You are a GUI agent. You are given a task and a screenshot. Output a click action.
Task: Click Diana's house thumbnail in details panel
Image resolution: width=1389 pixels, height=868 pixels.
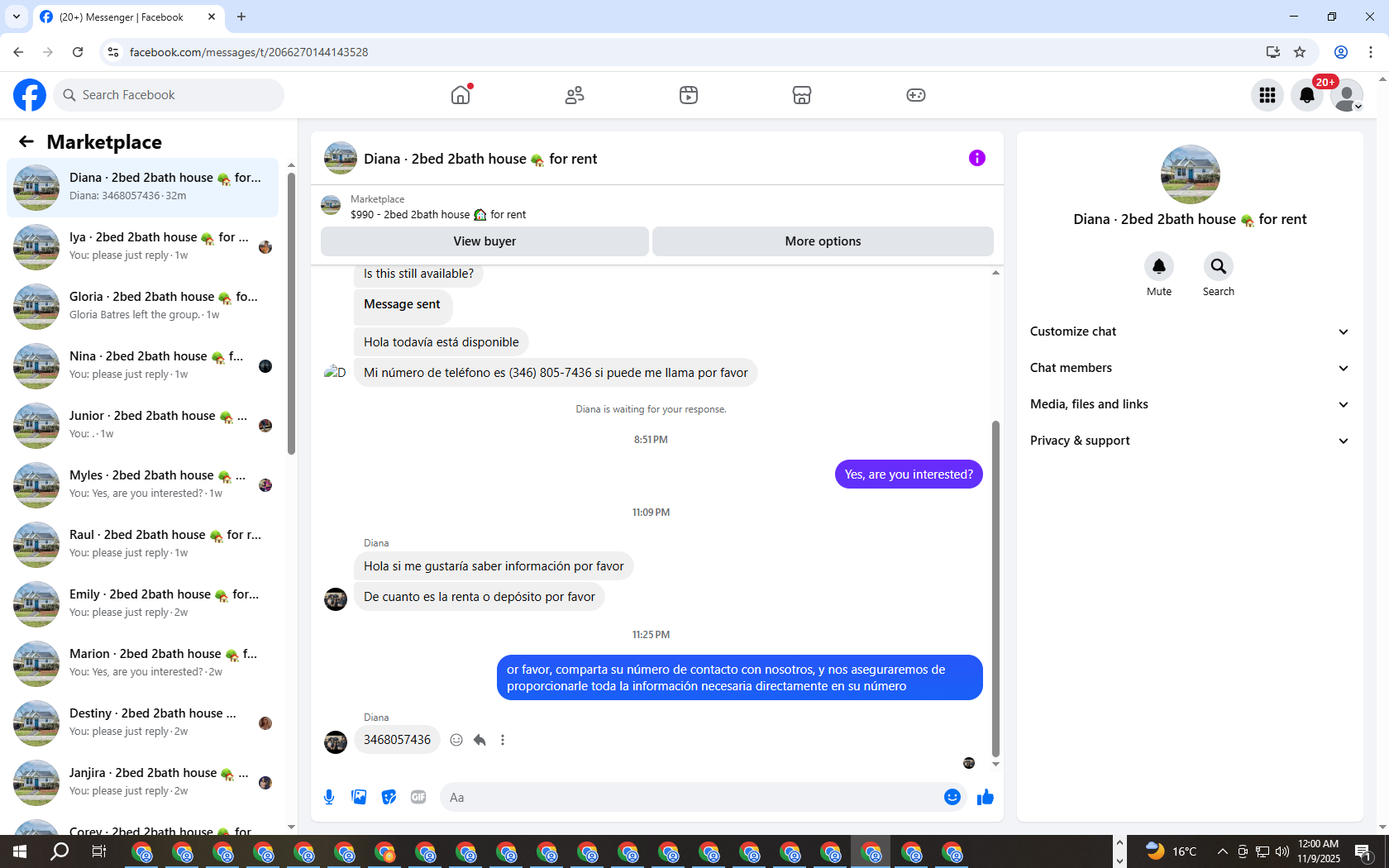1190,174
